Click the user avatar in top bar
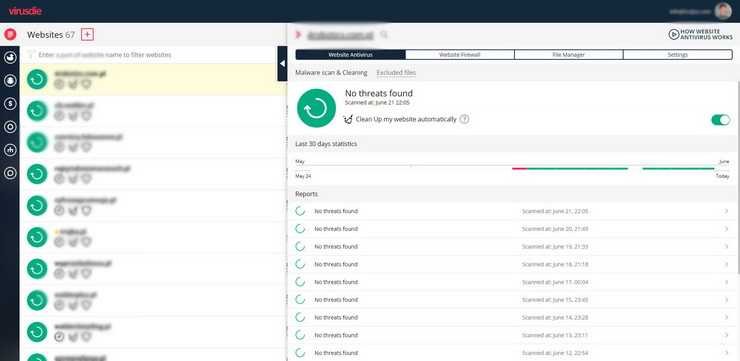Image resolution: width=740 pixels, height=361 pixels. pyautogui.click(x=723, y=11)
